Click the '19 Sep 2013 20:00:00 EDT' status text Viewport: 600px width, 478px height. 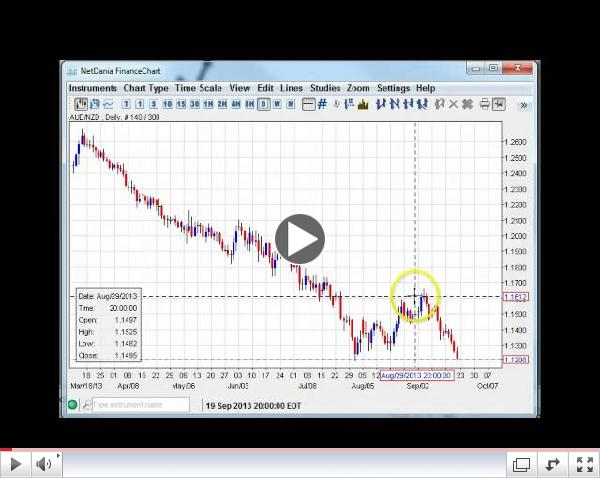pyautogui.click(x=253, y=406)
